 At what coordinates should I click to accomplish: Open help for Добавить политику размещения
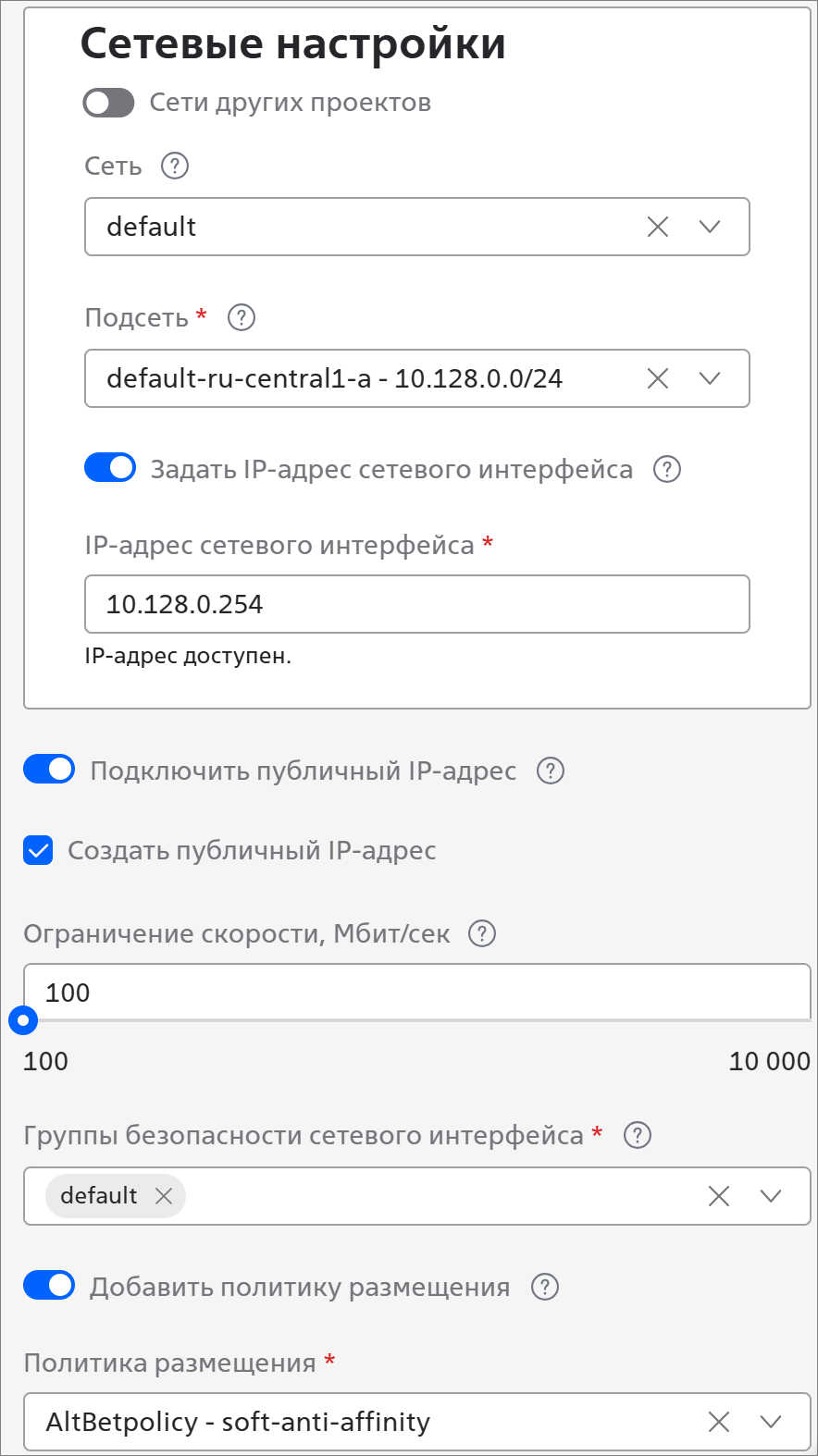click(x=545, y=1287)
